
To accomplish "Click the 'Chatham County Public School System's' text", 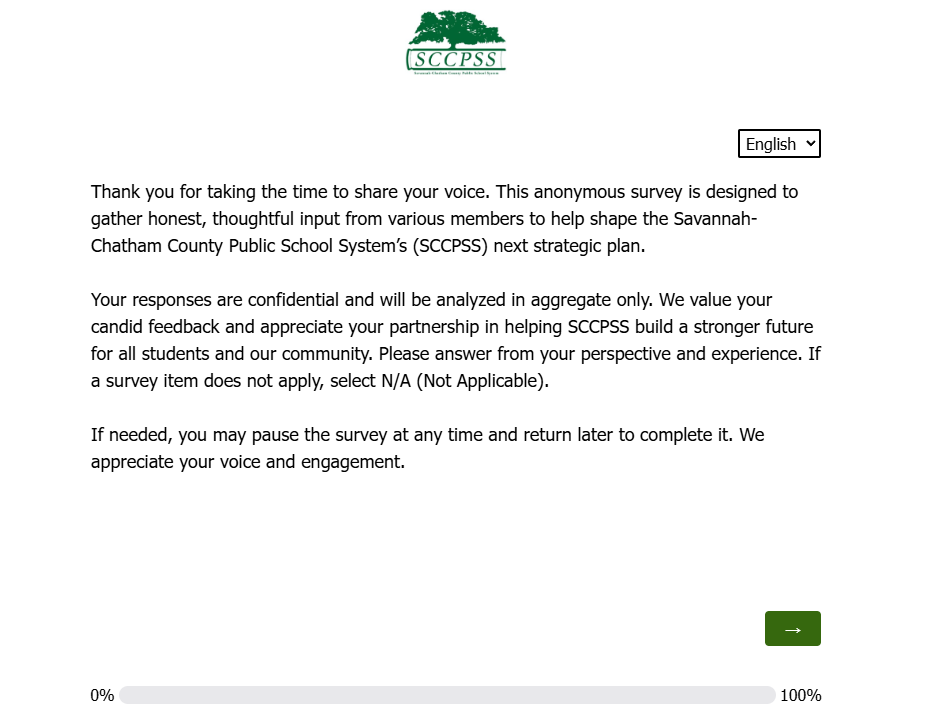I will 246,245.
